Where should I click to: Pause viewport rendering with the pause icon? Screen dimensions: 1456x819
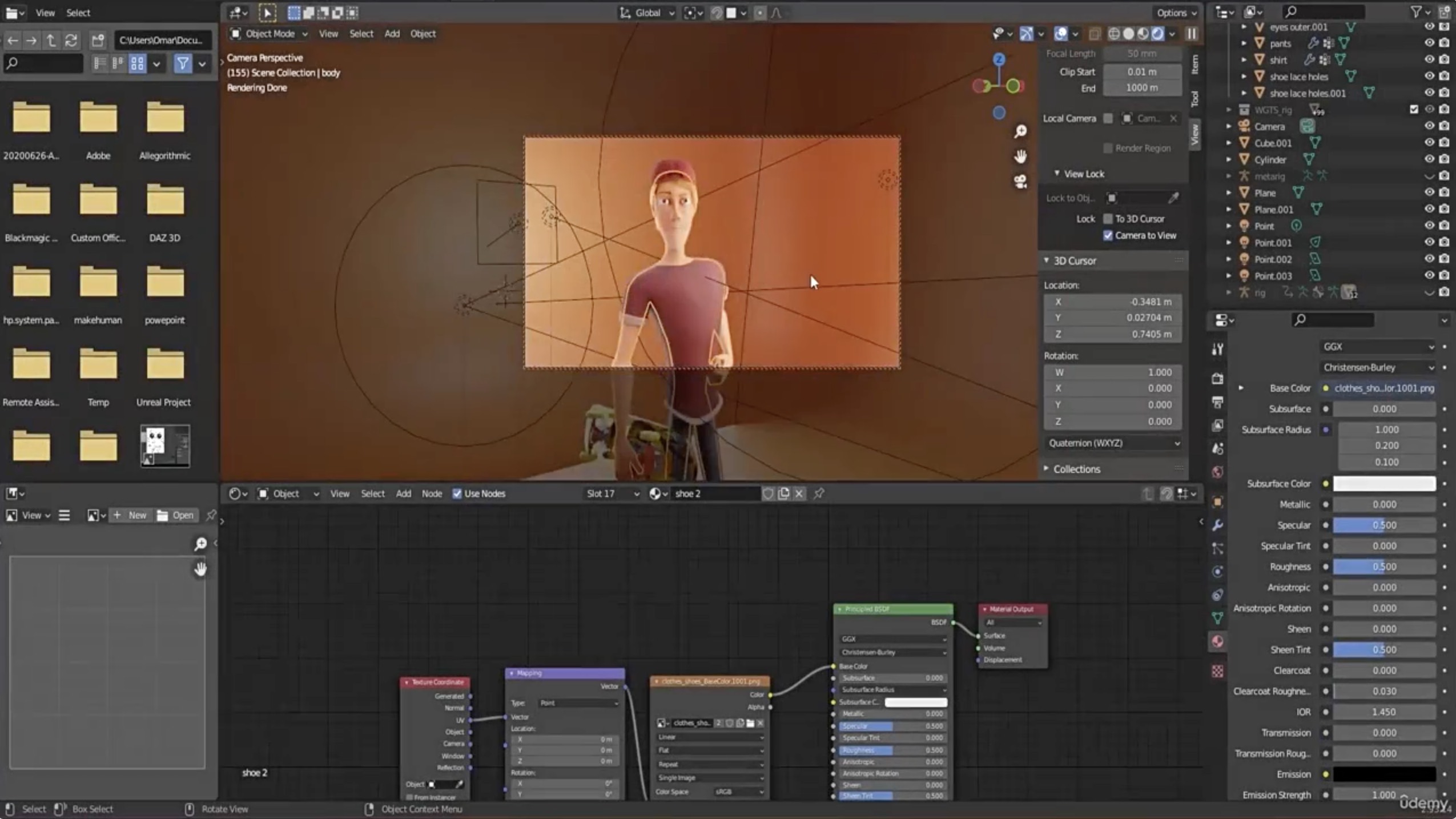(1192, 34)
